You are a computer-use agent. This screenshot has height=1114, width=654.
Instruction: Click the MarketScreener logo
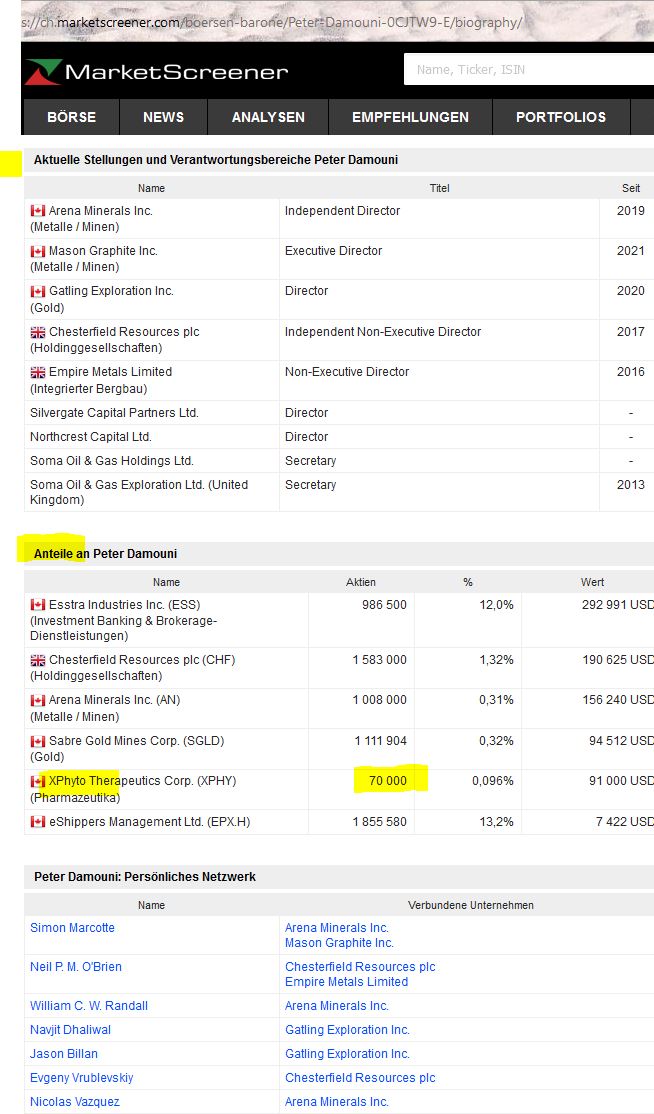point(158,70)
